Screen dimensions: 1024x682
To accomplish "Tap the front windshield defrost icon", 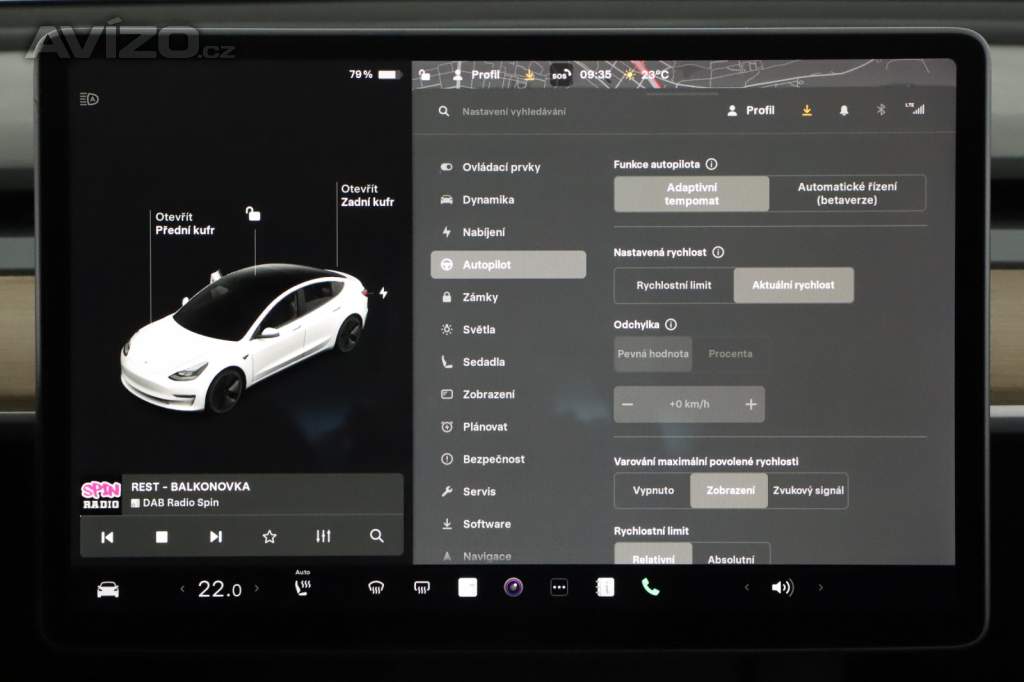I will (376, 588).
